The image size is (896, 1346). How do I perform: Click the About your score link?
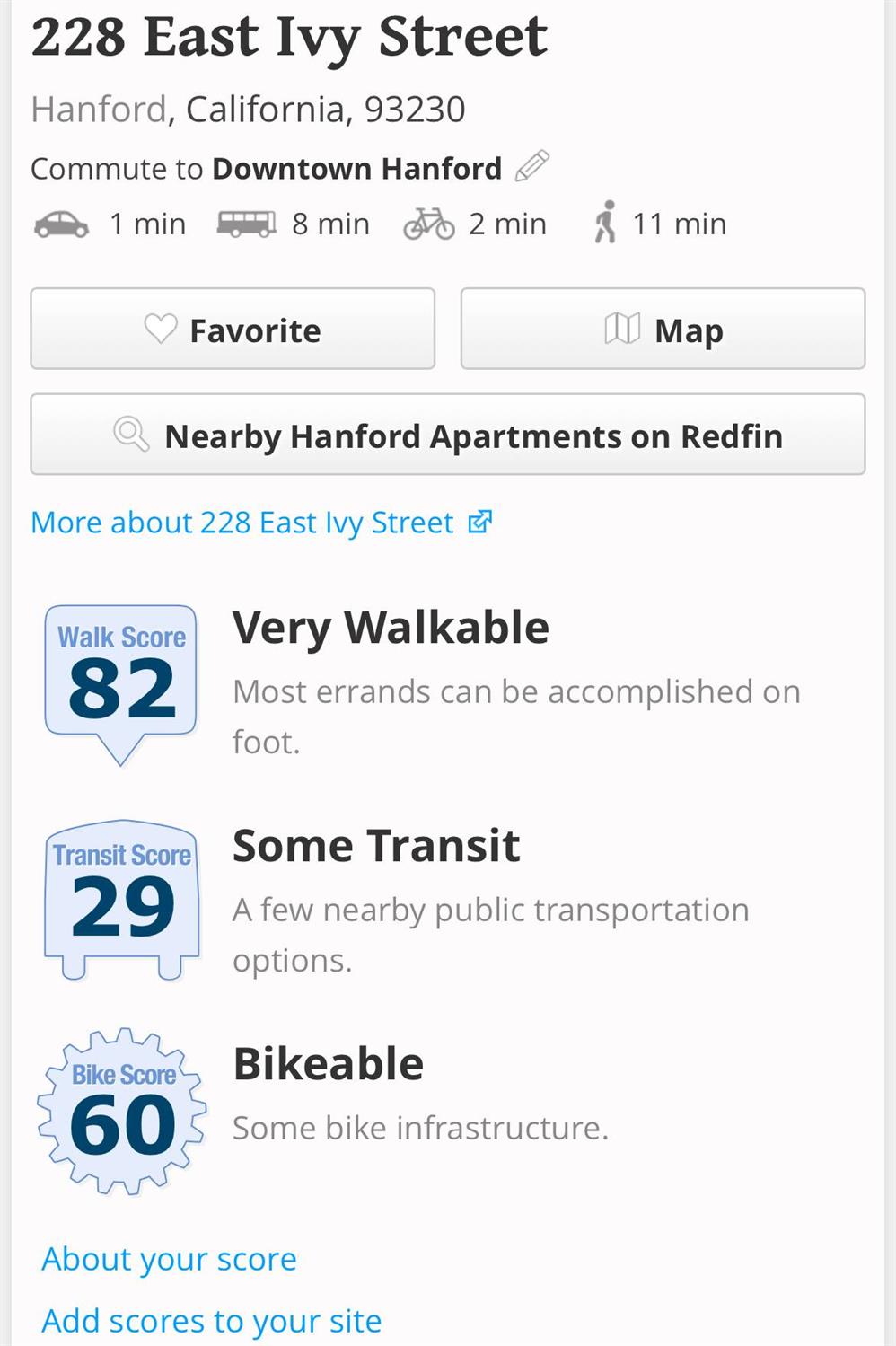169,1259
